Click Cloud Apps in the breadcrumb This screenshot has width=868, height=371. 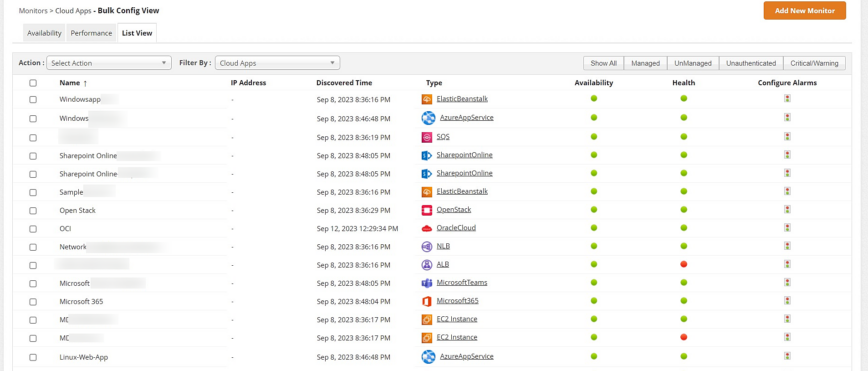pos(73,11)
